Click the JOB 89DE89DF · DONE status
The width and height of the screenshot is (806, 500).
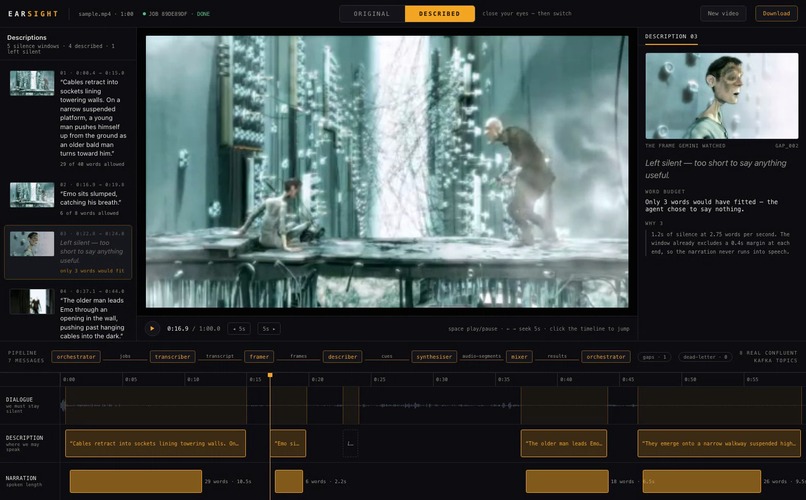pyautogui.click(x=176, y=14)
